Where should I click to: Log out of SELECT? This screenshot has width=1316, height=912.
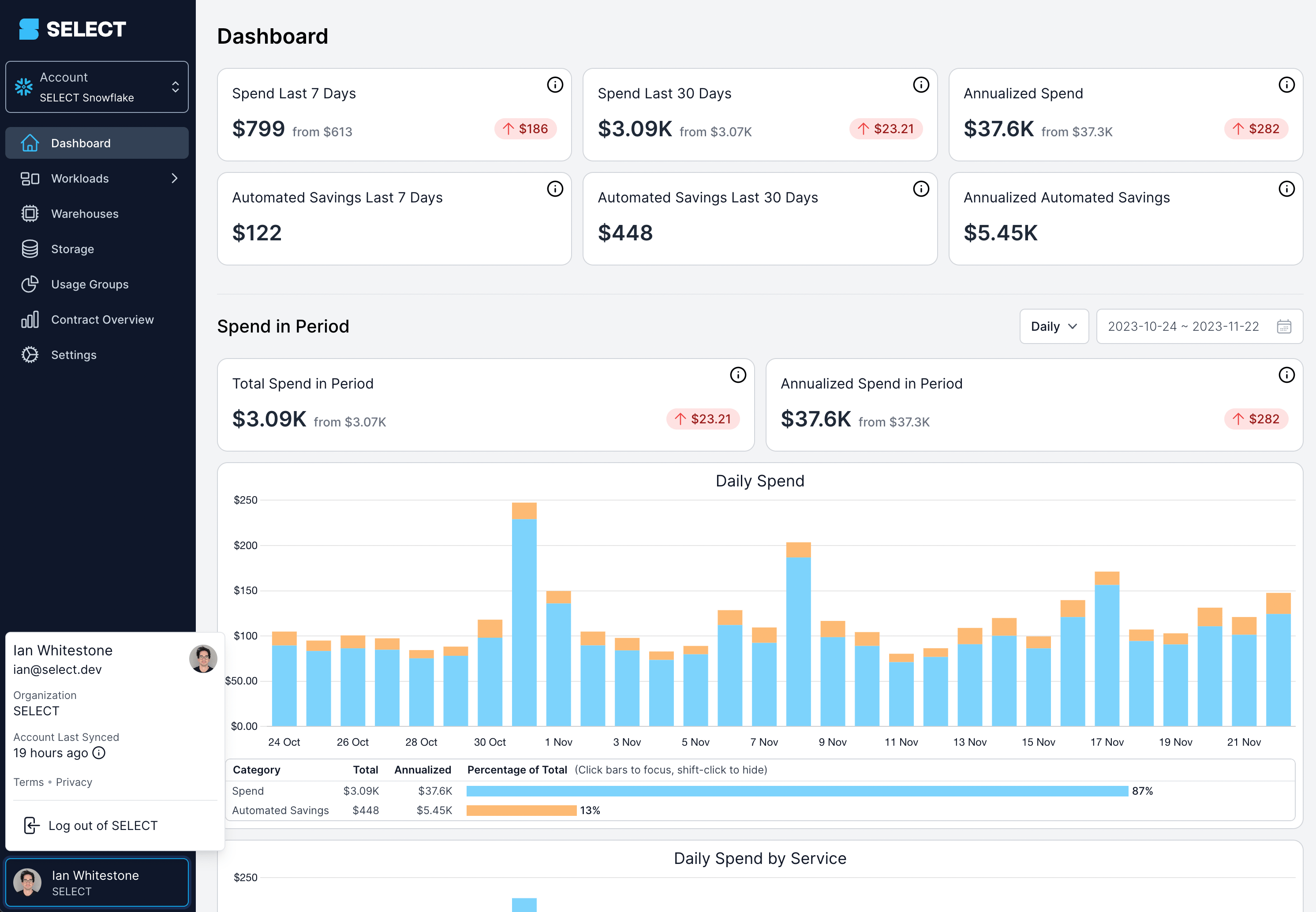[x=103, y=826]
